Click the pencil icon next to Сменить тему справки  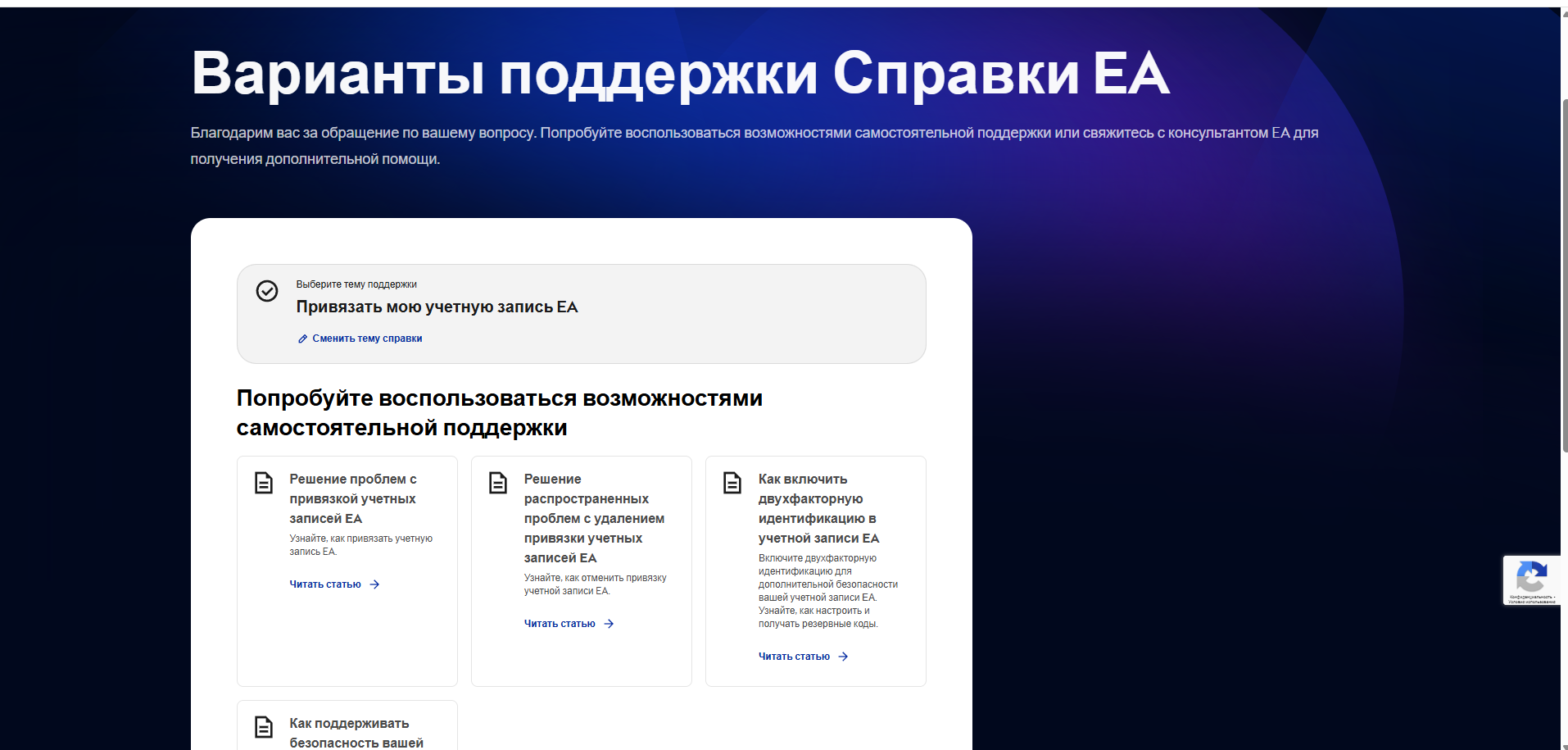pyautogui.click(x=302, y=339)
